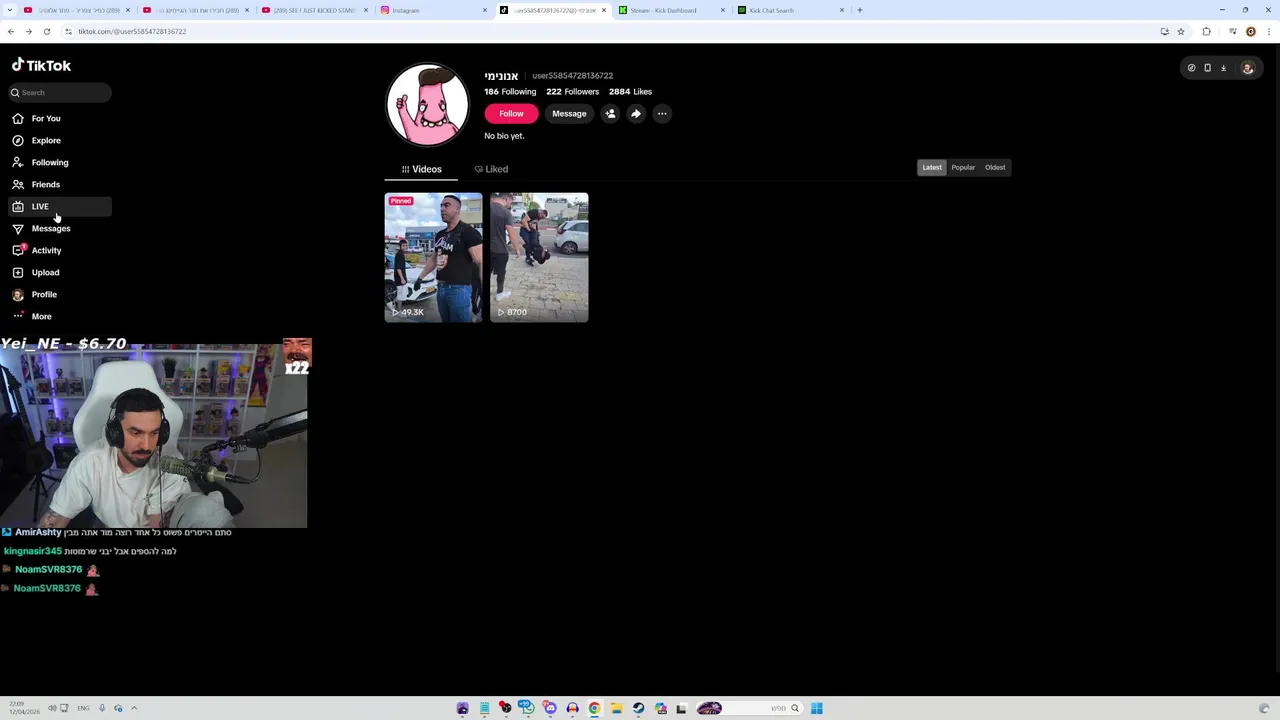The height and width of the screenshot is (720, 1280).
Task: Sort videos by Popular
Action: 963,167
